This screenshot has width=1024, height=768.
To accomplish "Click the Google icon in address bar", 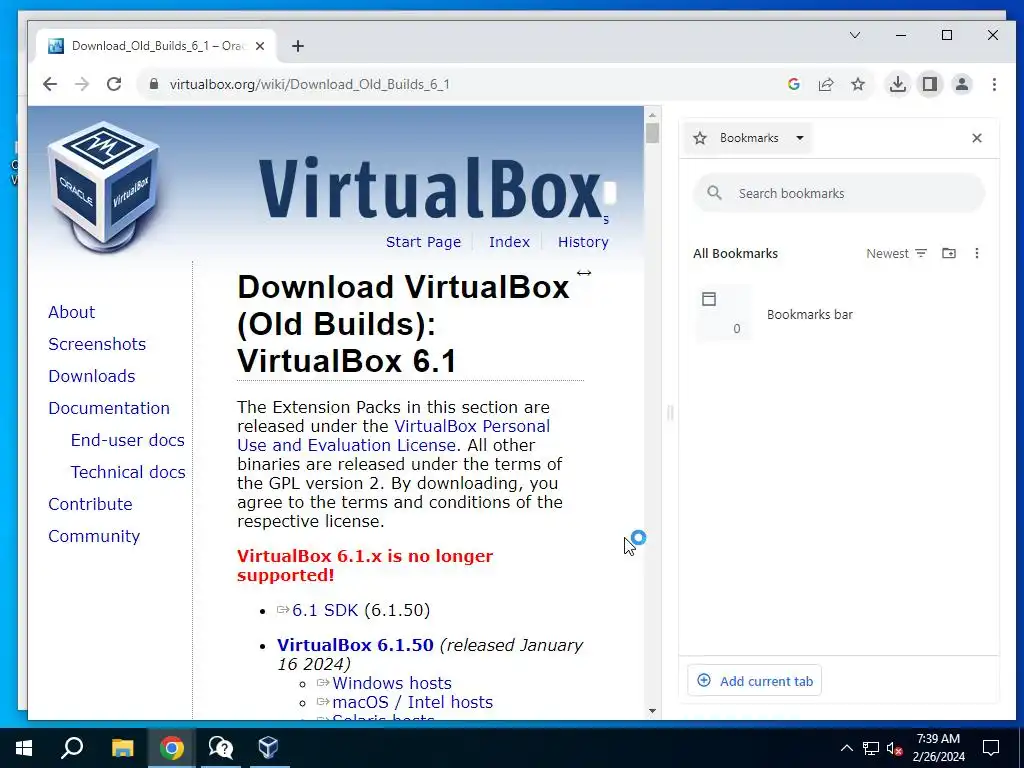I will [x=793, y=84].
